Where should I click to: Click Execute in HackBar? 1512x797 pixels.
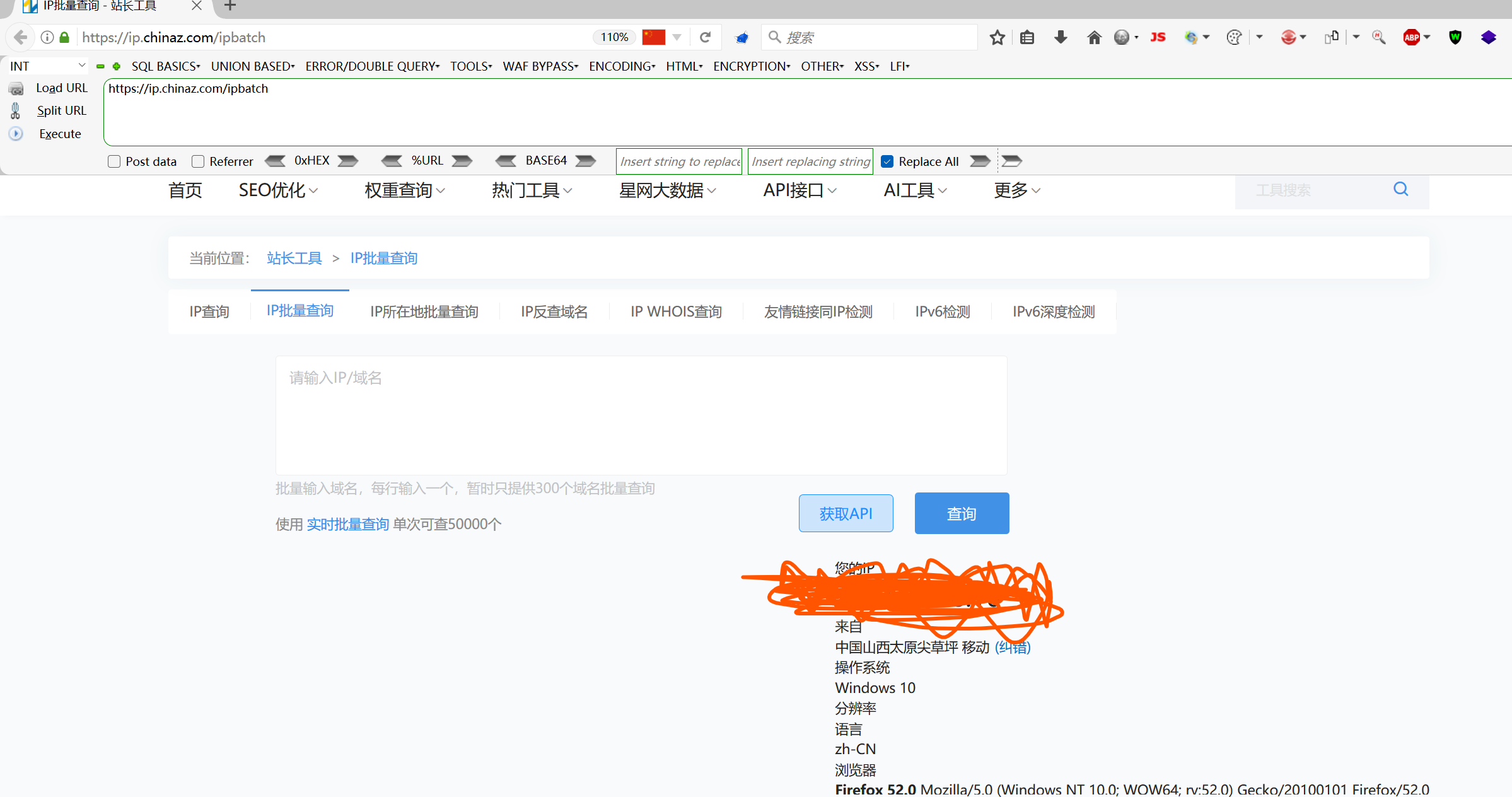point(60,134)
